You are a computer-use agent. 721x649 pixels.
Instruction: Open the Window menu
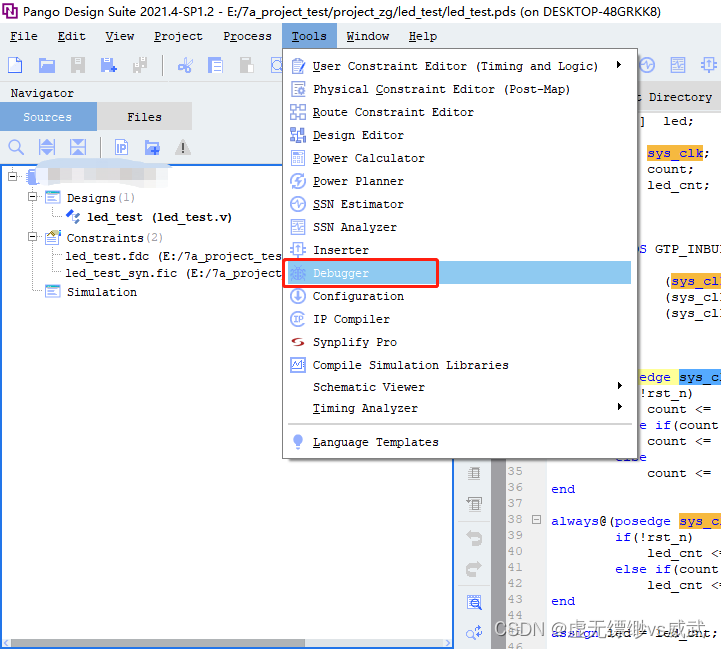click(x=367, y=36)
